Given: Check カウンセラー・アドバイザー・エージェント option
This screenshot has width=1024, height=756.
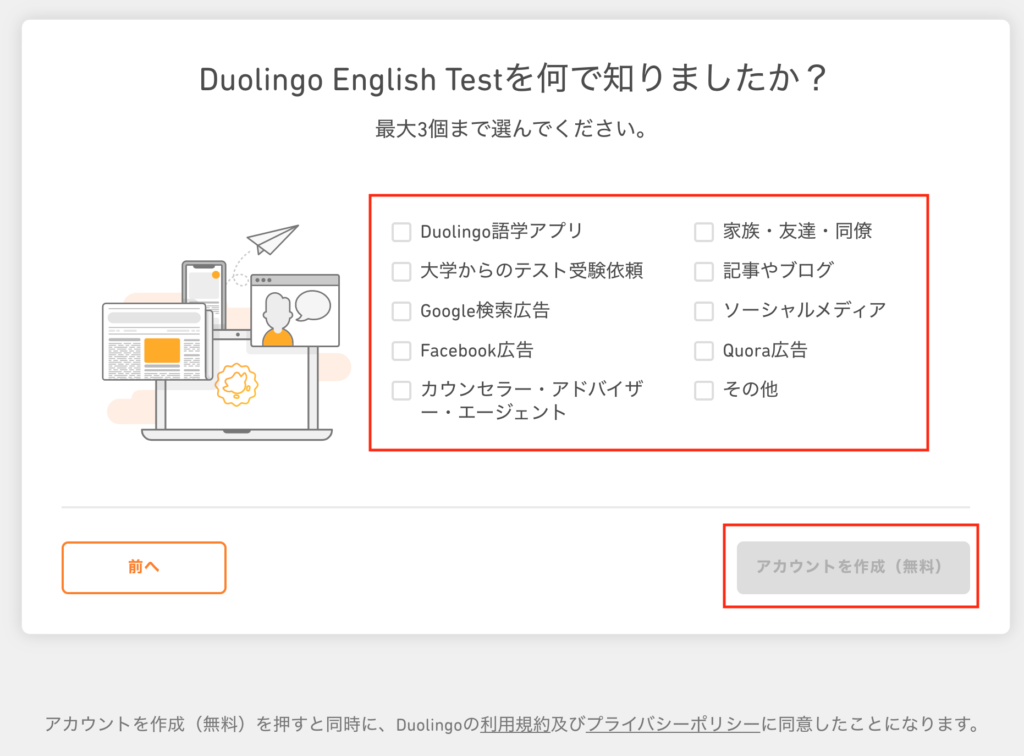Looking at the screenshot, I should coord(401,390).
